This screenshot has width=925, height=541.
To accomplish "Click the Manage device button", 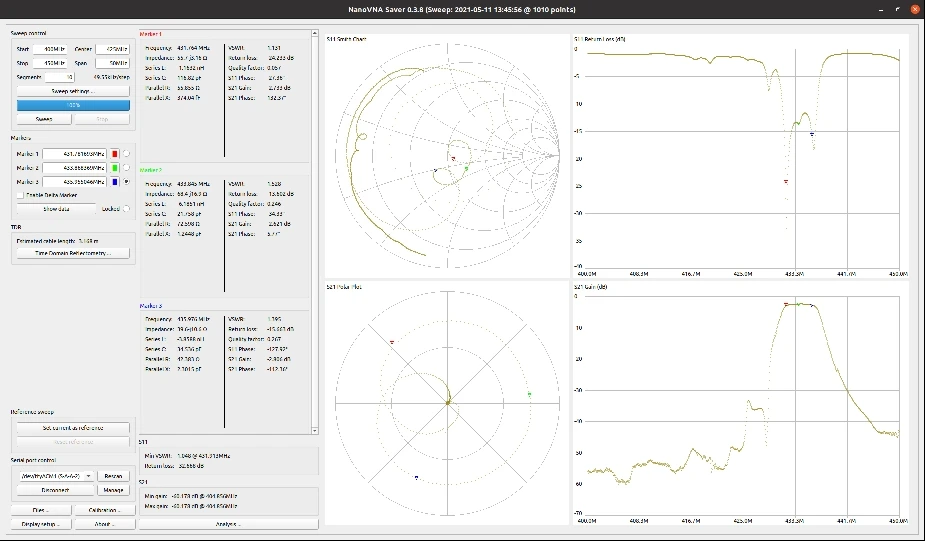I will pos(113,490).
